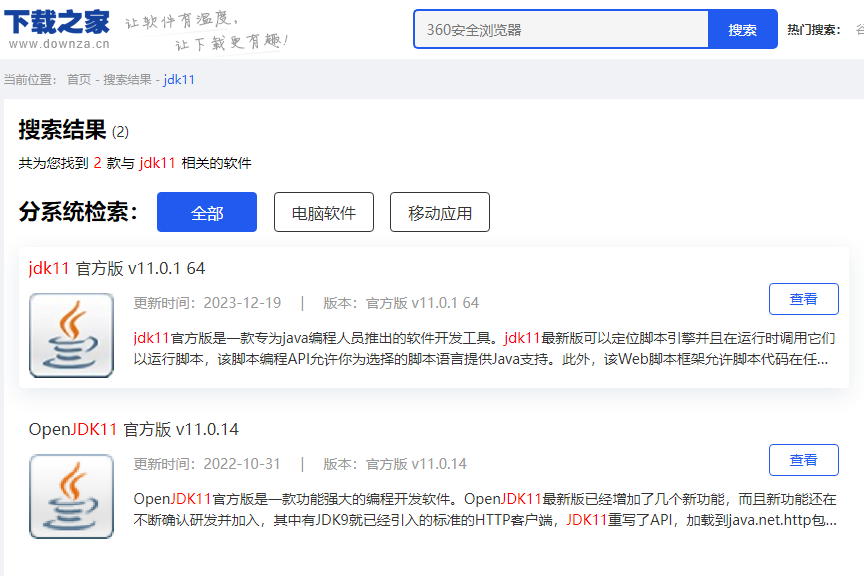
Task: Open OpenJDK11 官方版 v11.0.14 title link
Action: (133, 429)
